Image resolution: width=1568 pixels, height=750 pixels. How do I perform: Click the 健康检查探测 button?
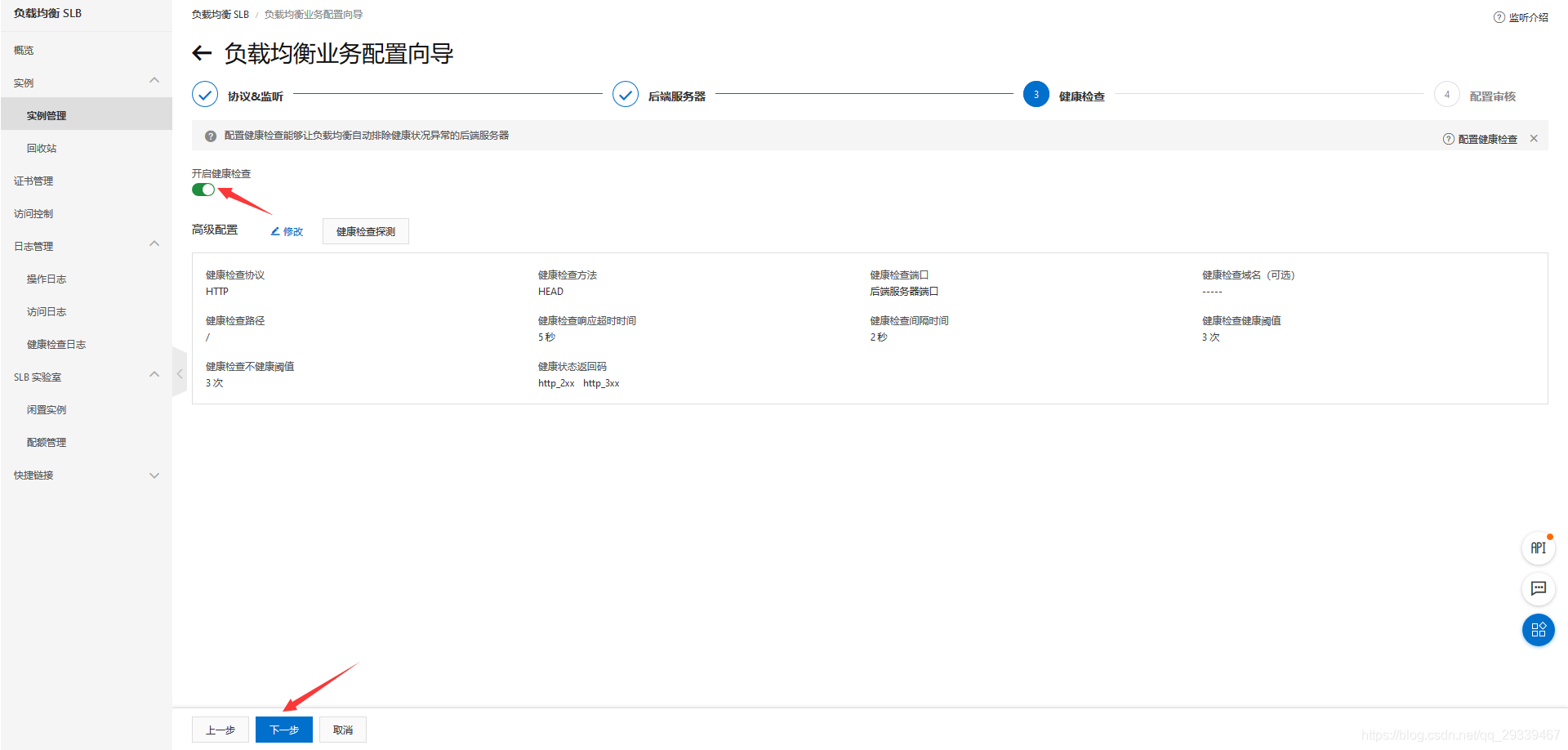pos(366,231)
